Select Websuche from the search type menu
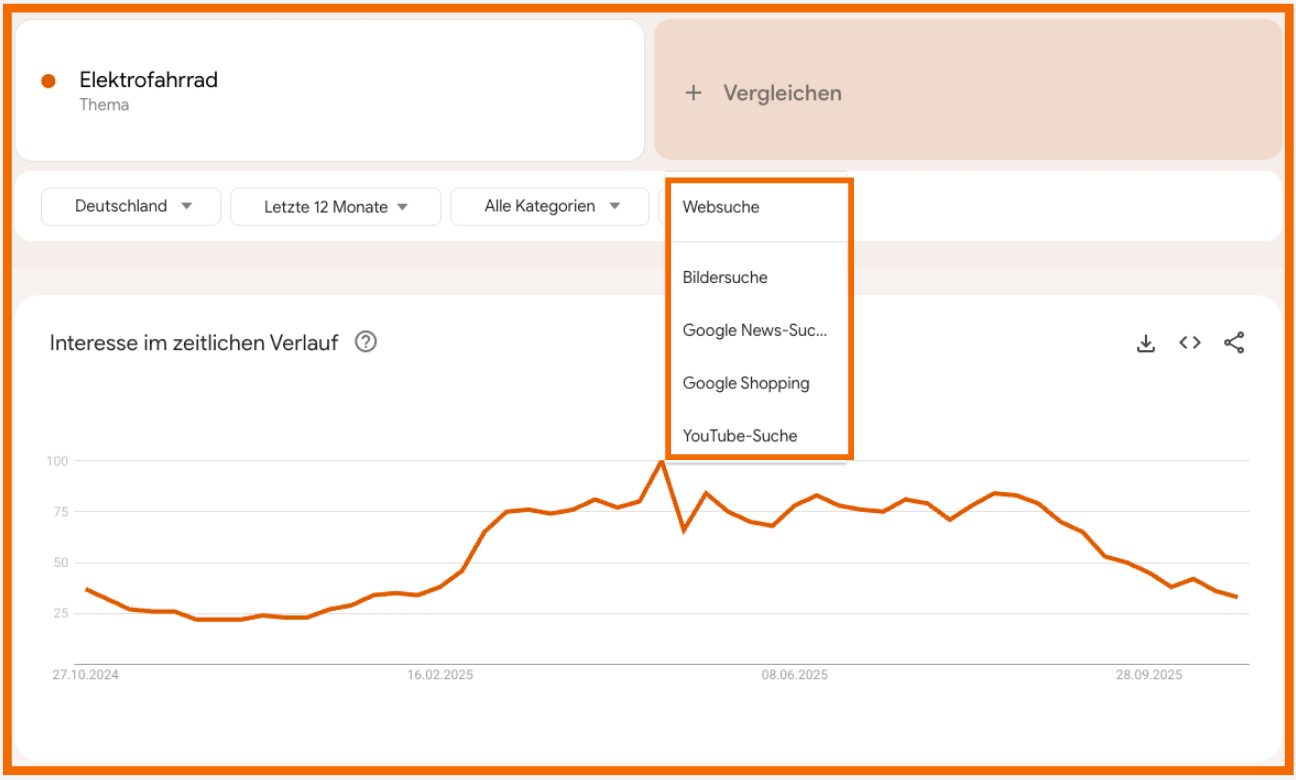Screen dimensions: 1296x780 coord(721,207)
